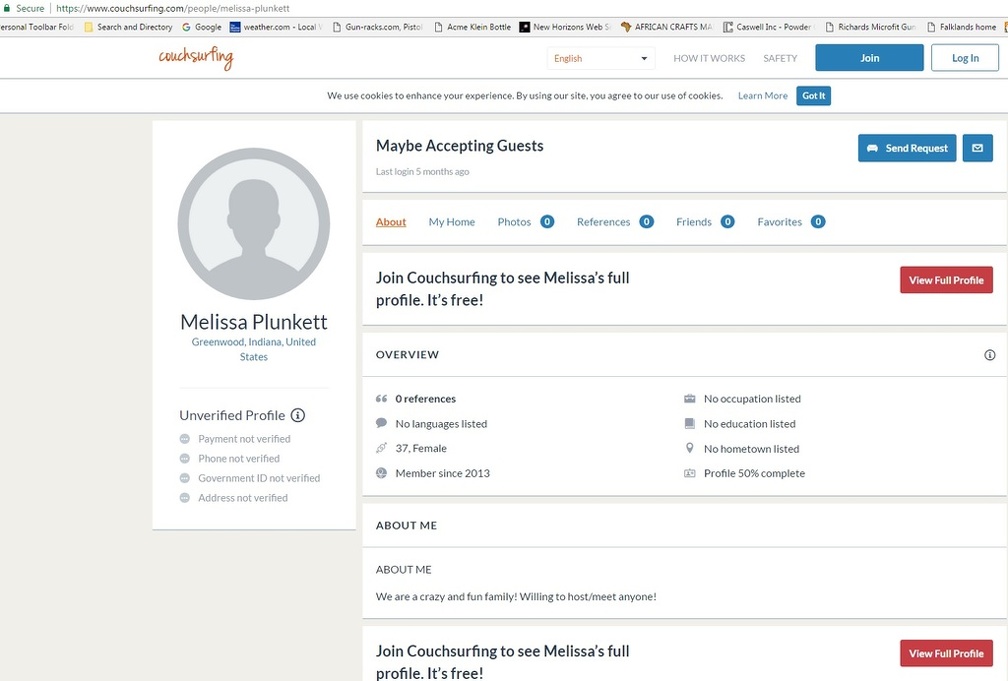1008x681 pixels.
Task: Click the Maybe Accepting Guests heading
Action: pos(460,146)
